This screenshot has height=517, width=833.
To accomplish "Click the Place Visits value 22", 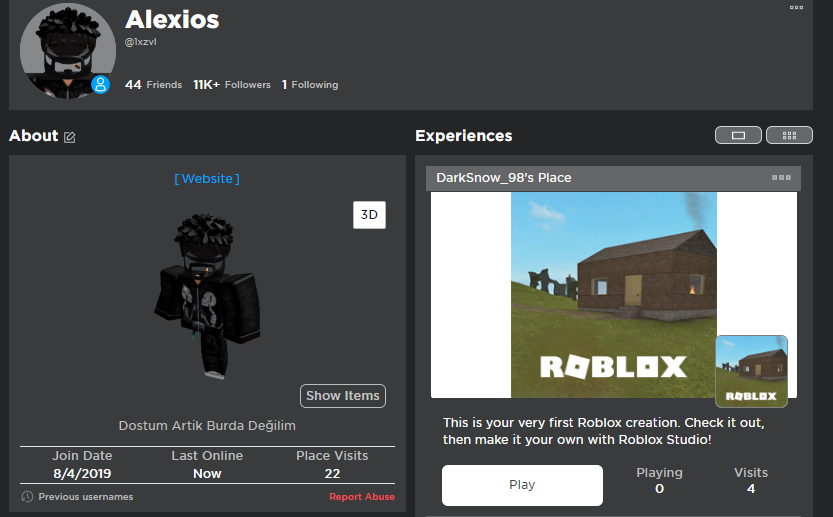I will (332, 473).
